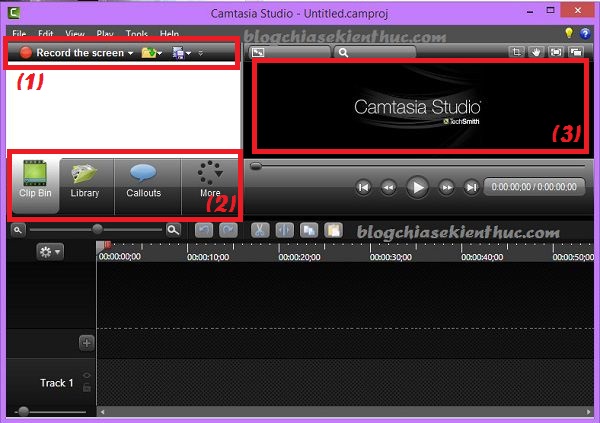600x423 pixels.
Task: Click the fast forward step button
Action: point(446,188)
